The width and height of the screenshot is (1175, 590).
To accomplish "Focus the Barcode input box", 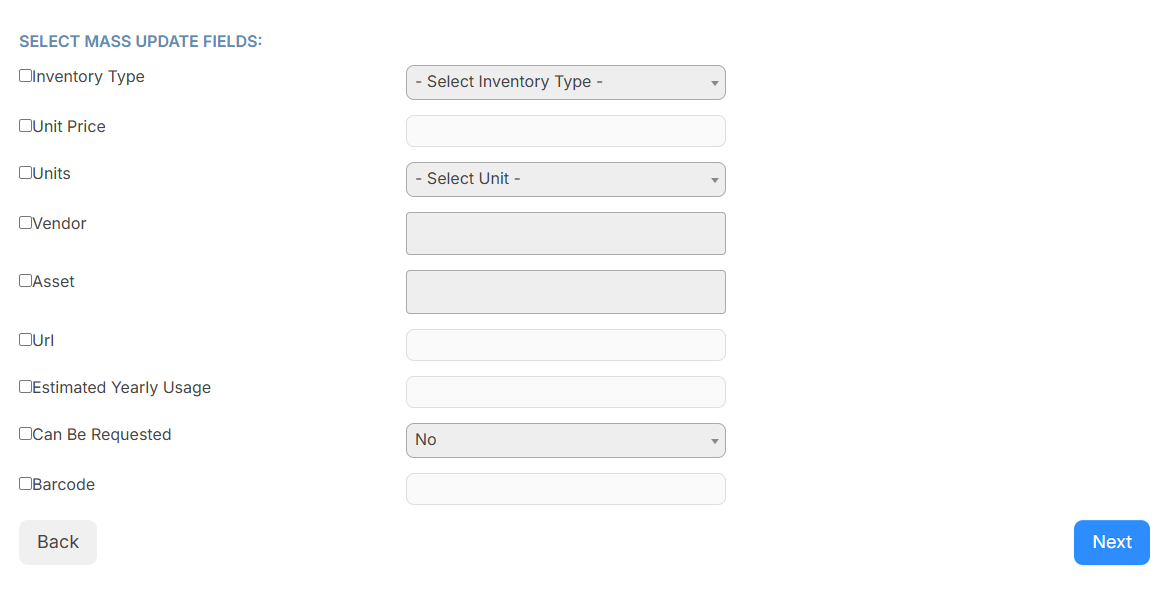I will click(565, 488).
